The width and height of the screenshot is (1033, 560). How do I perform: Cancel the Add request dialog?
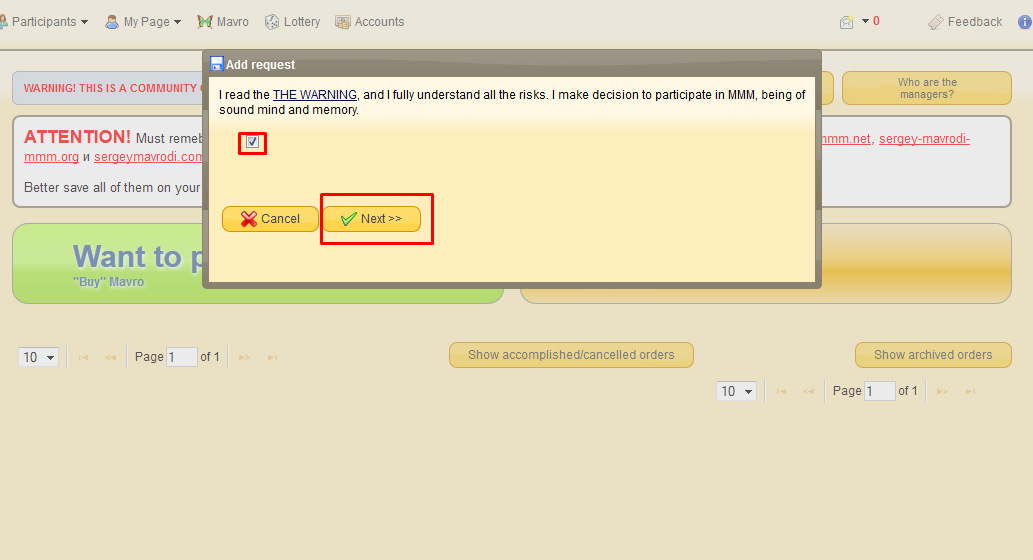coord(270,219)
